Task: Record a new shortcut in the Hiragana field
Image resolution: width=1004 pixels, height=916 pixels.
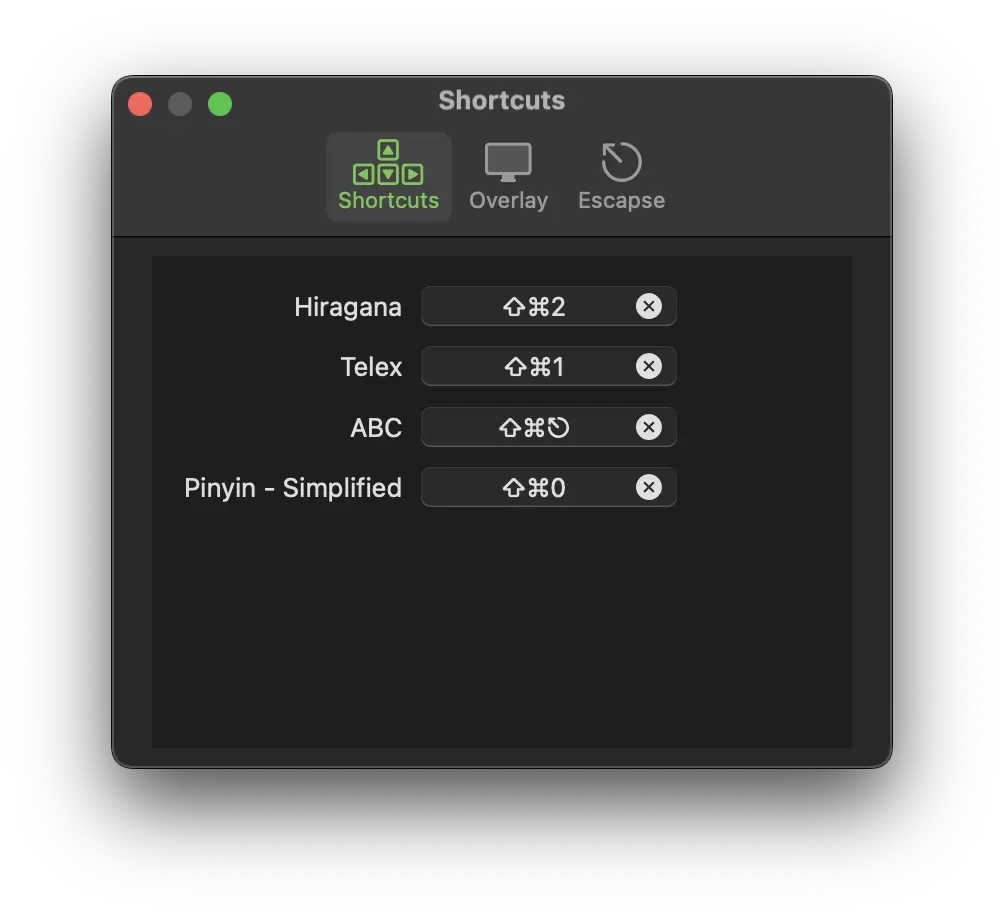Action: tap(534, 306)
